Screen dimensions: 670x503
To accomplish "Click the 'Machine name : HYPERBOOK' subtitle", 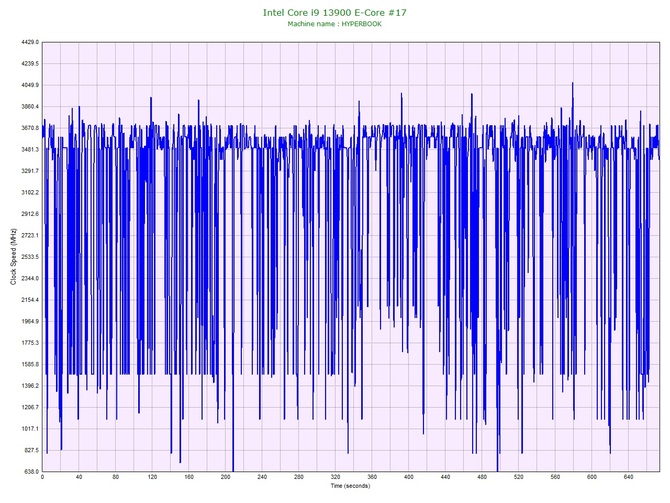I will (335, 24).
